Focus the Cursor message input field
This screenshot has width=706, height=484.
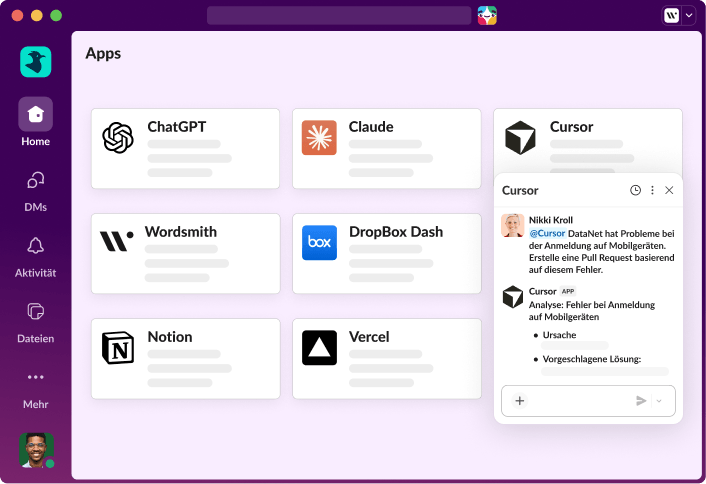pos(588,401)
